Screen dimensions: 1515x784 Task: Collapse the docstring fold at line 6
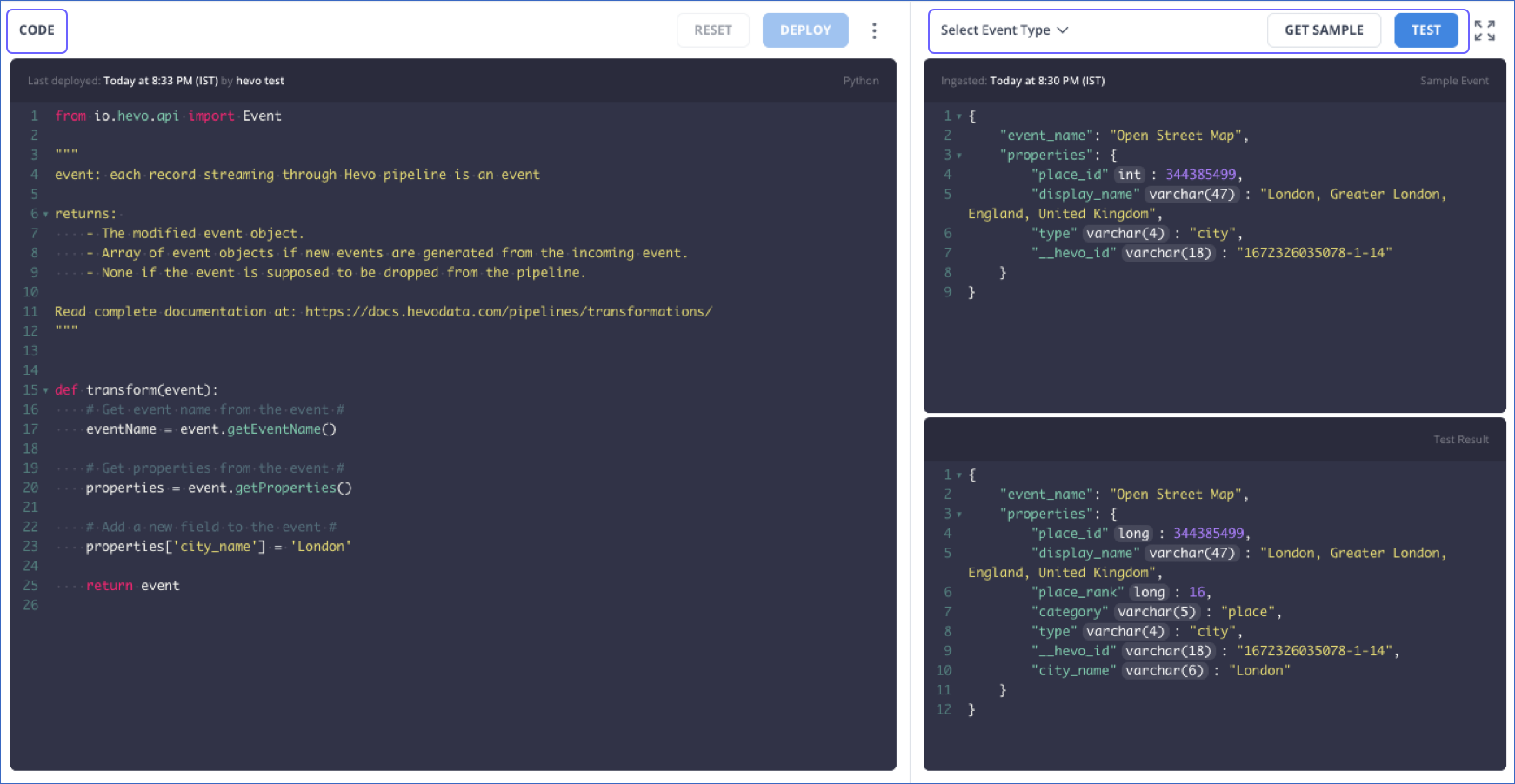point(45,214)
